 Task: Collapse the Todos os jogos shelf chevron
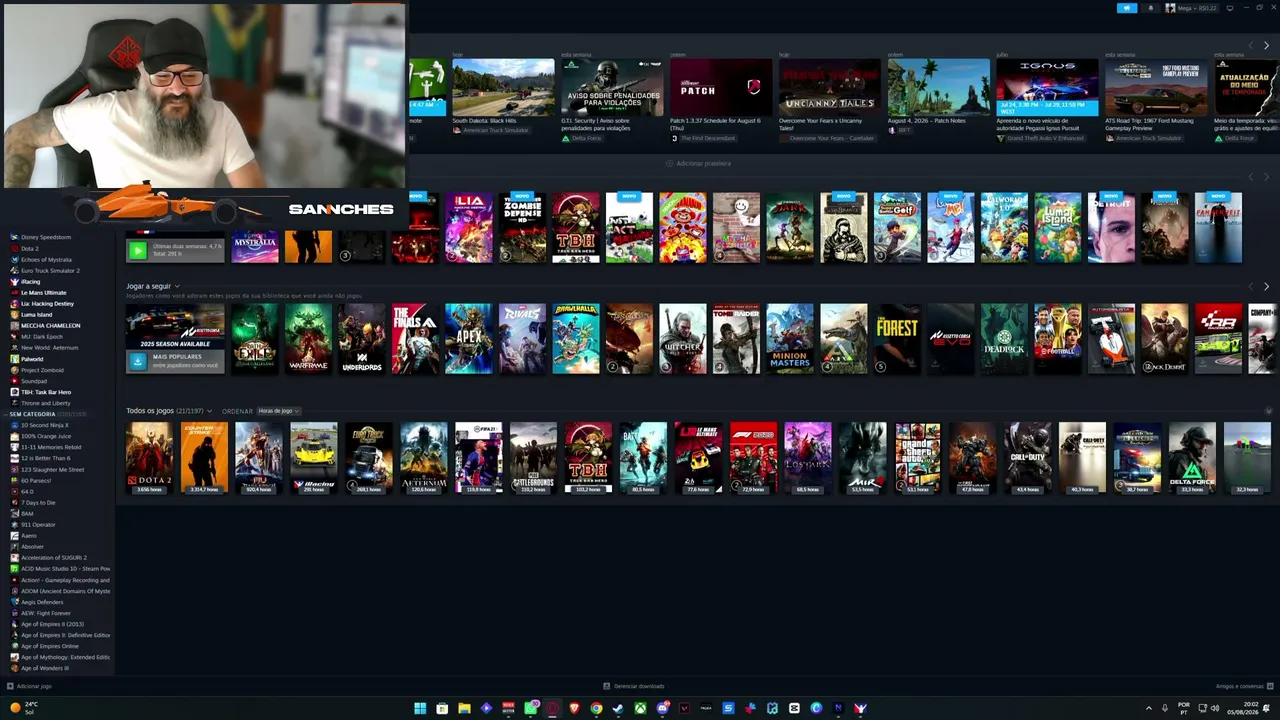click(x=1268, y=411)
